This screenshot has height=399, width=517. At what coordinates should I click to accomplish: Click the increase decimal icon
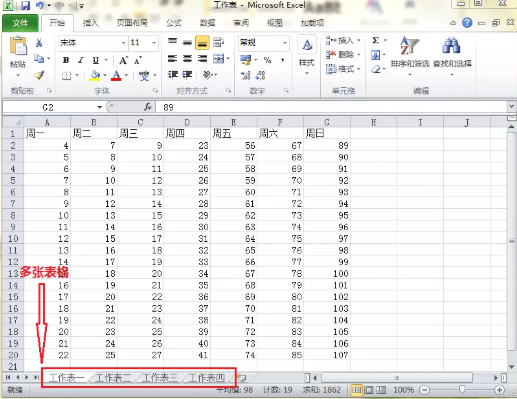pos(246,75)
